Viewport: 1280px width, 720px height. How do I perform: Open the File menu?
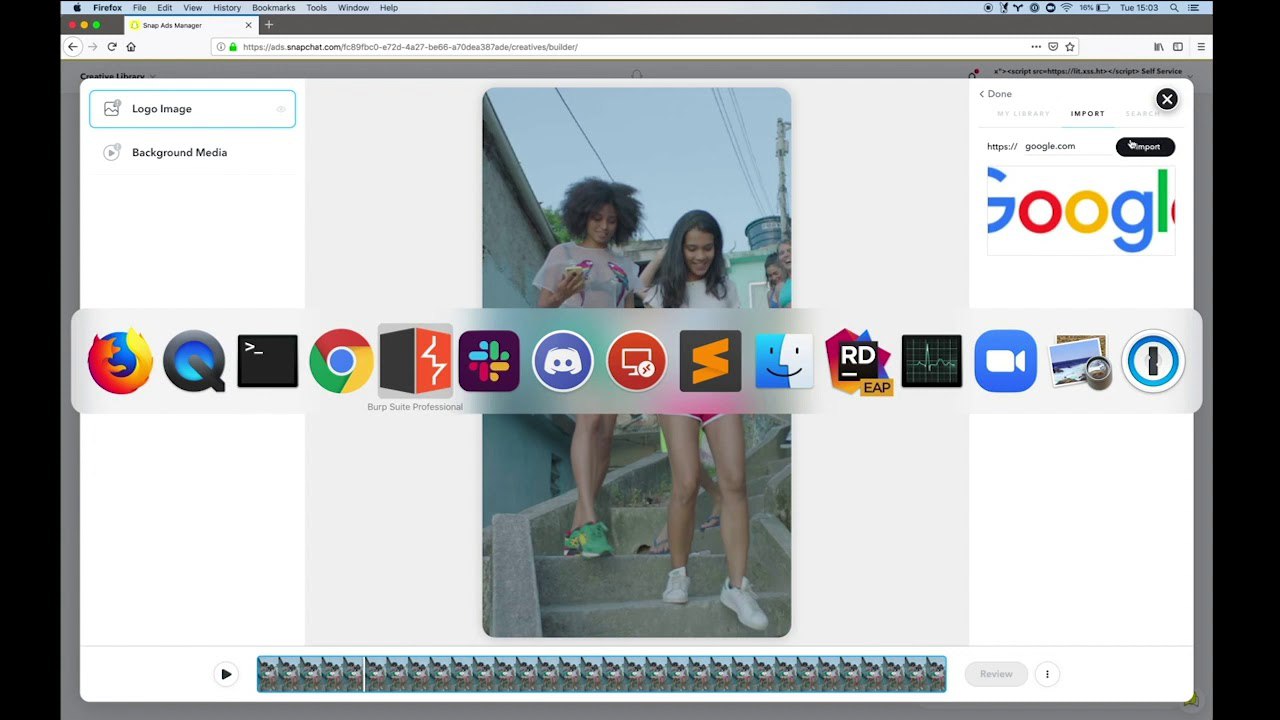[x=140, y=7]
